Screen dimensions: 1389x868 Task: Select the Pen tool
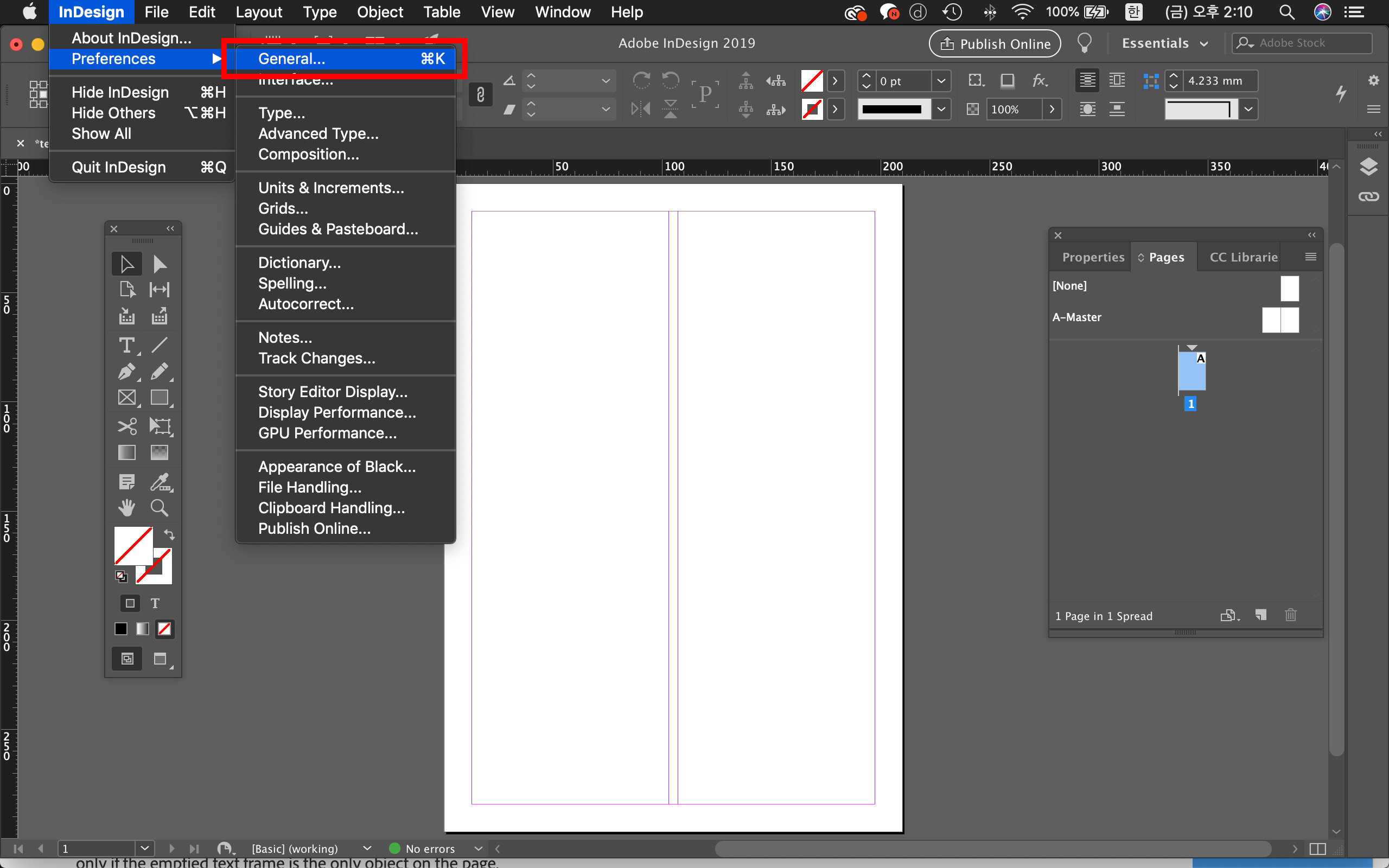(x=126, y=372)
